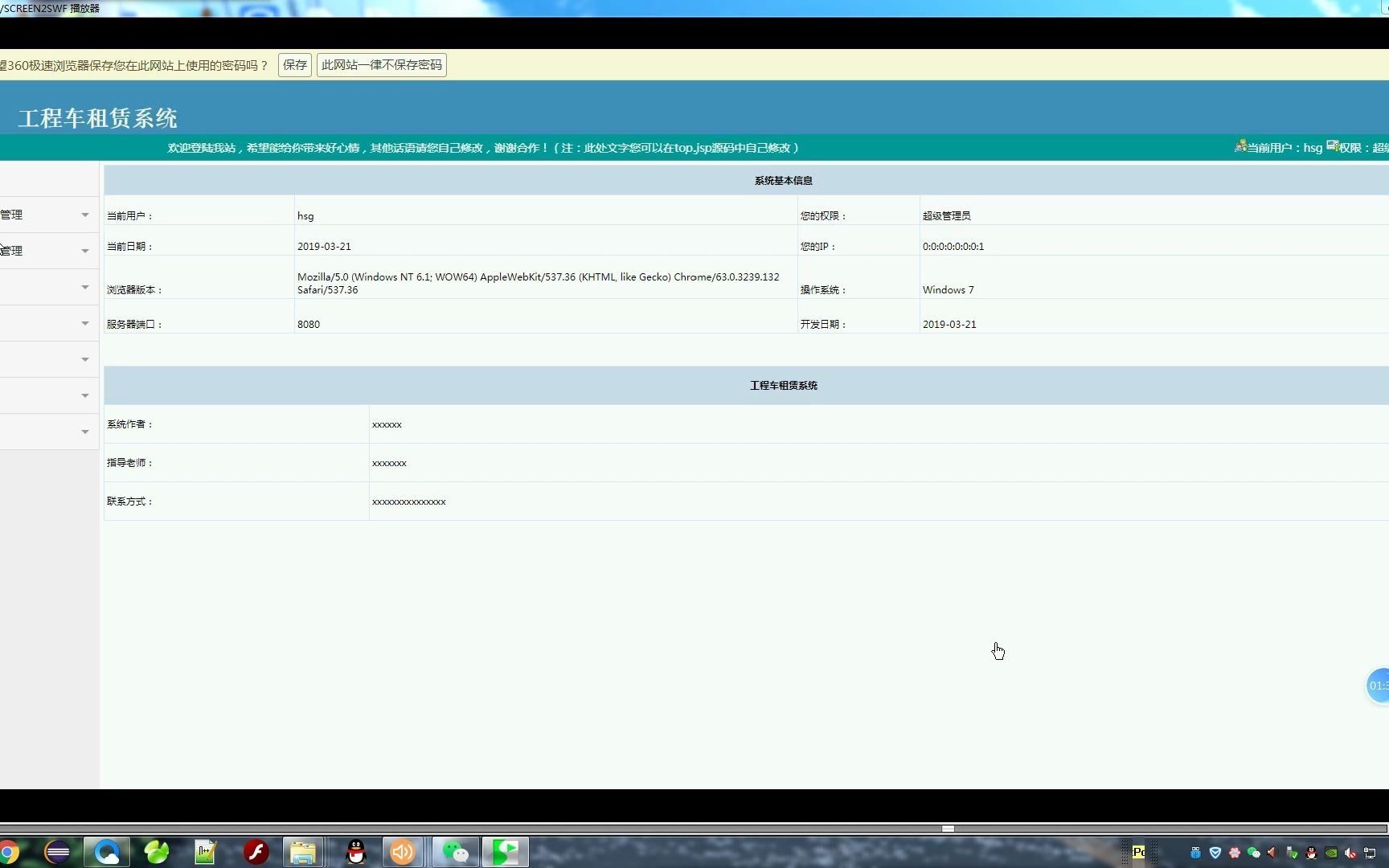Click the yellow Po language bar indicator
Screen dimensions: 1389x868
(x=1138, y=853)
